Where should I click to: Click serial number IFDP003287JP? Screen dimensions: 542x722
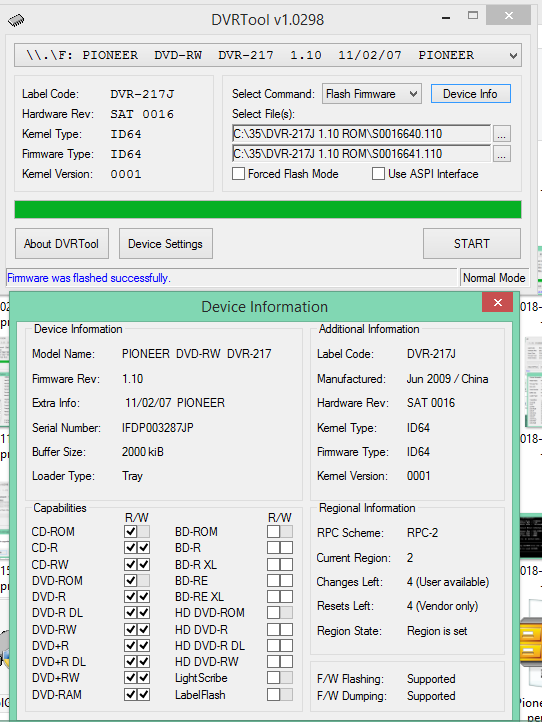pos(157,428)
